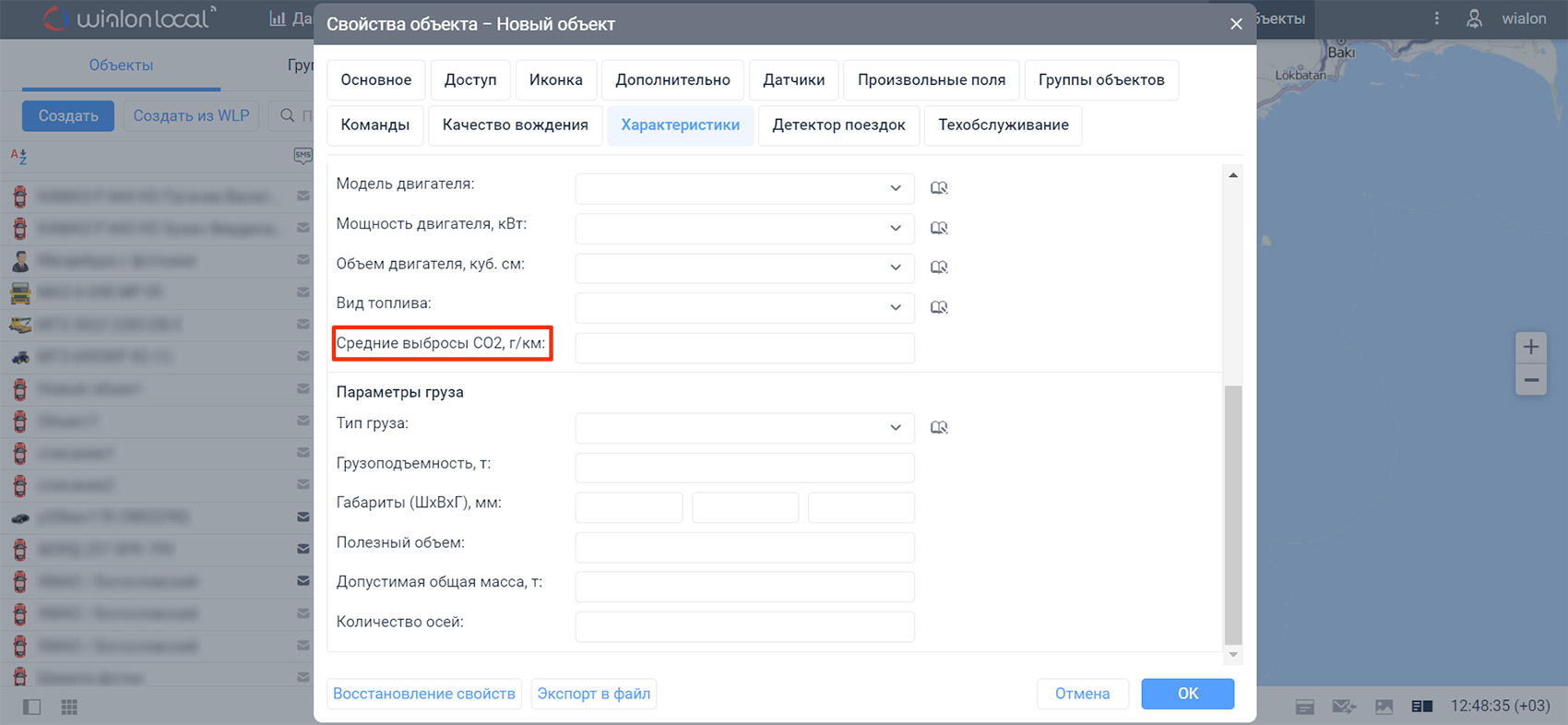Click the lookup icon next to Вид топлива
This screenshot has height=725, width=1568.
(938, 307)
